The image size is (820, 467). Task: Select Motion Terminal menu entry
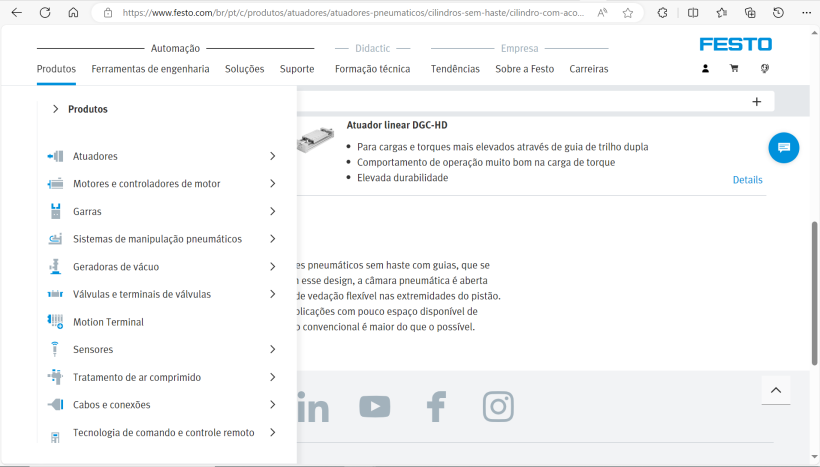click(x=108, y=322)
